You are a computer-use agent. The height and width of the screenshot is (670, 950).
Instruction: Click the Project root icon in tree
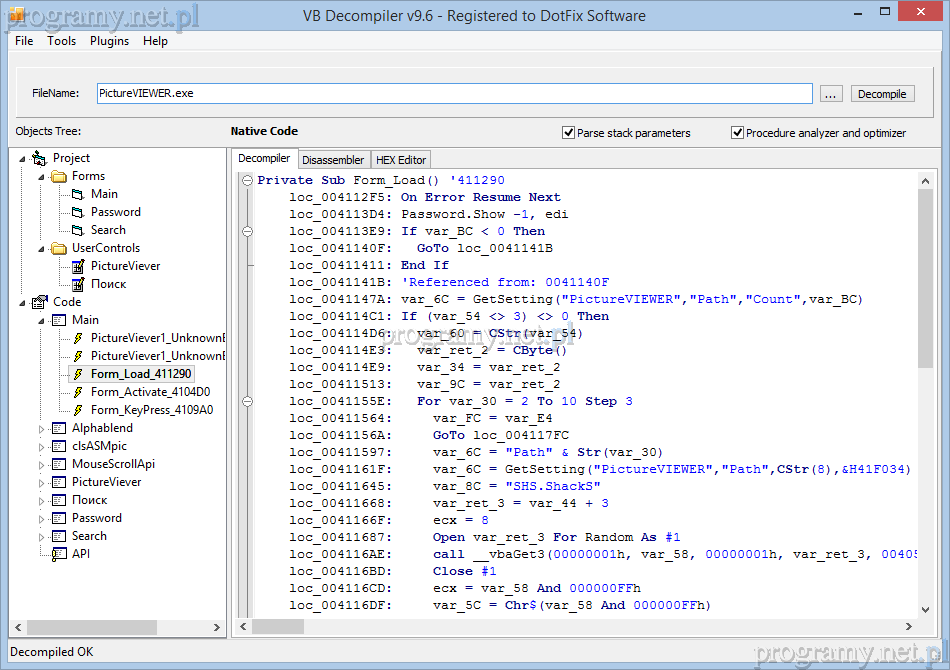coord(40,158)
